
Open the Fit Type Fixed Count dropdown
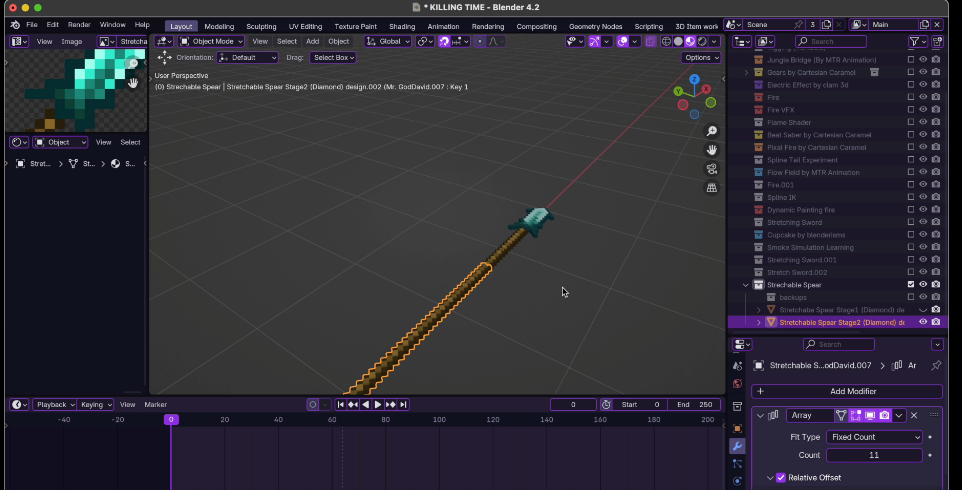click(x=874, y=437)
